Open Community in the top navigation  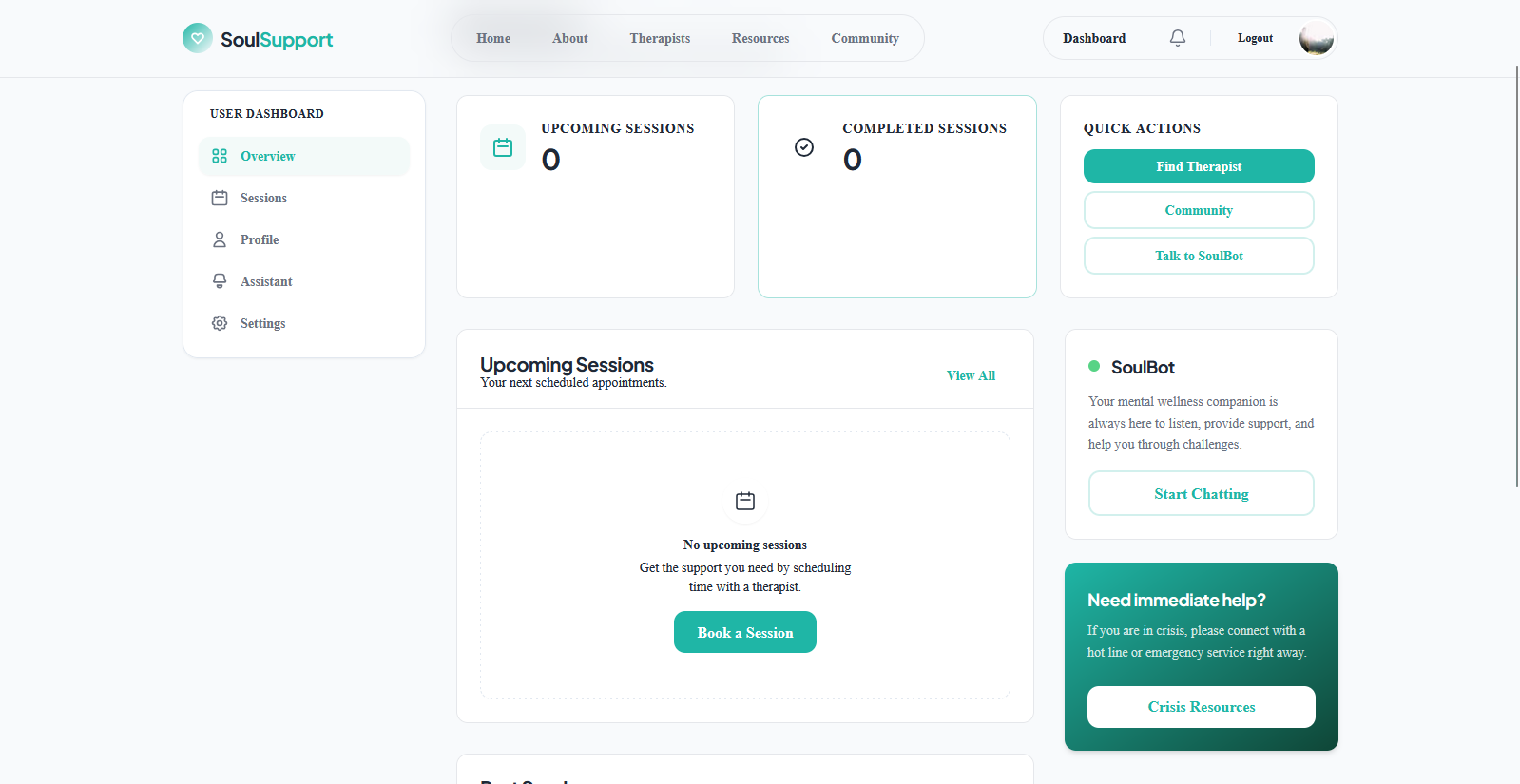click(865, 38)
